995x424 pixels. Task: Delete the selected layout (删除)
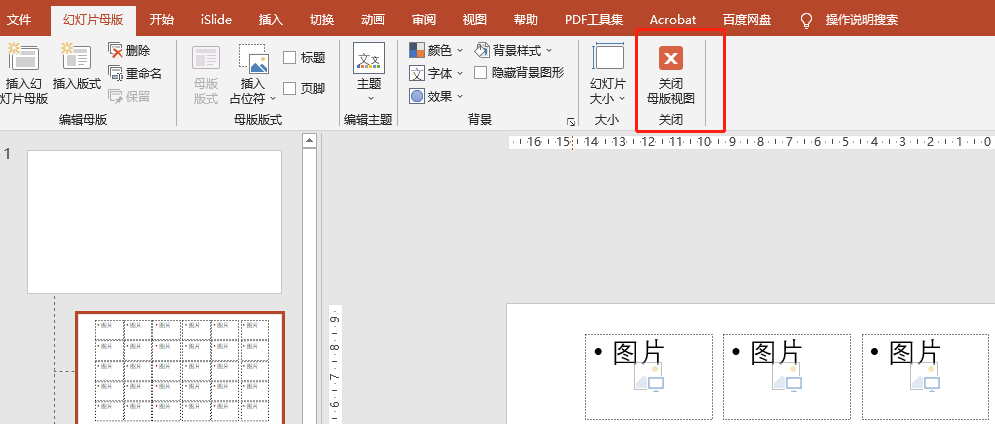(x=129, y=50)
